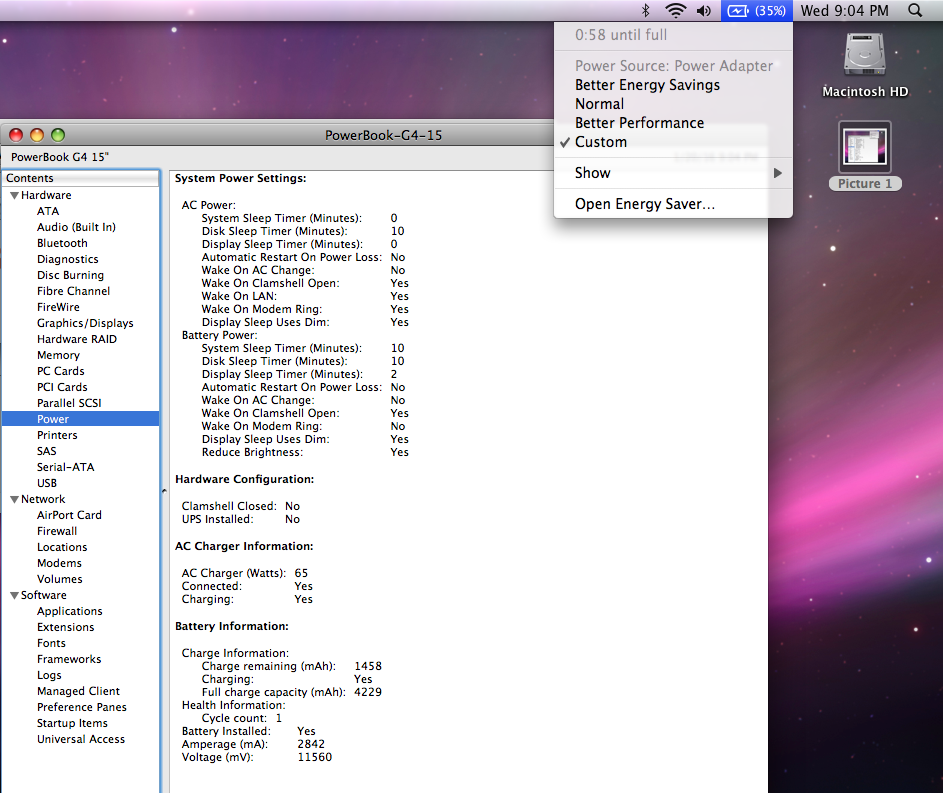Click the Bluetooth menu bar icon
This screenshot has width=943, height=793.
tap(646, 10)
